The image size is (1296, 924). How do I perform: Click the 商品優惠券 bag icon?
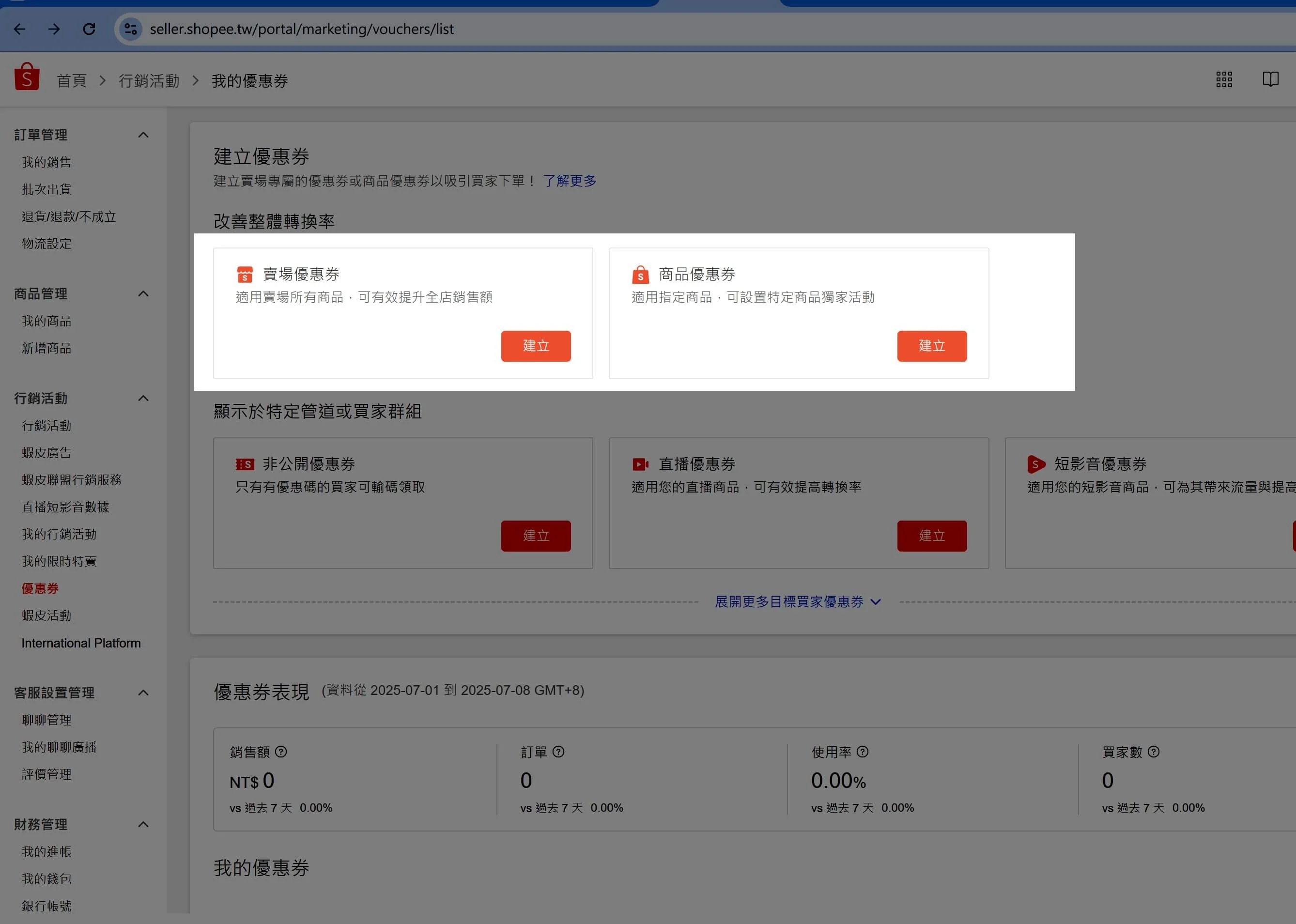tap(640, 274)
